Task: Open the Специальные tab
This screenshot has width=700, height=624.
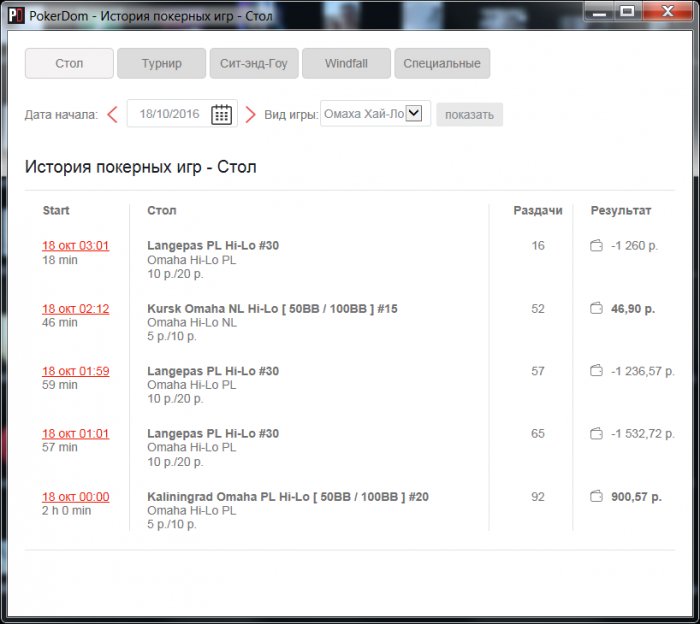Action: (442, 63)
